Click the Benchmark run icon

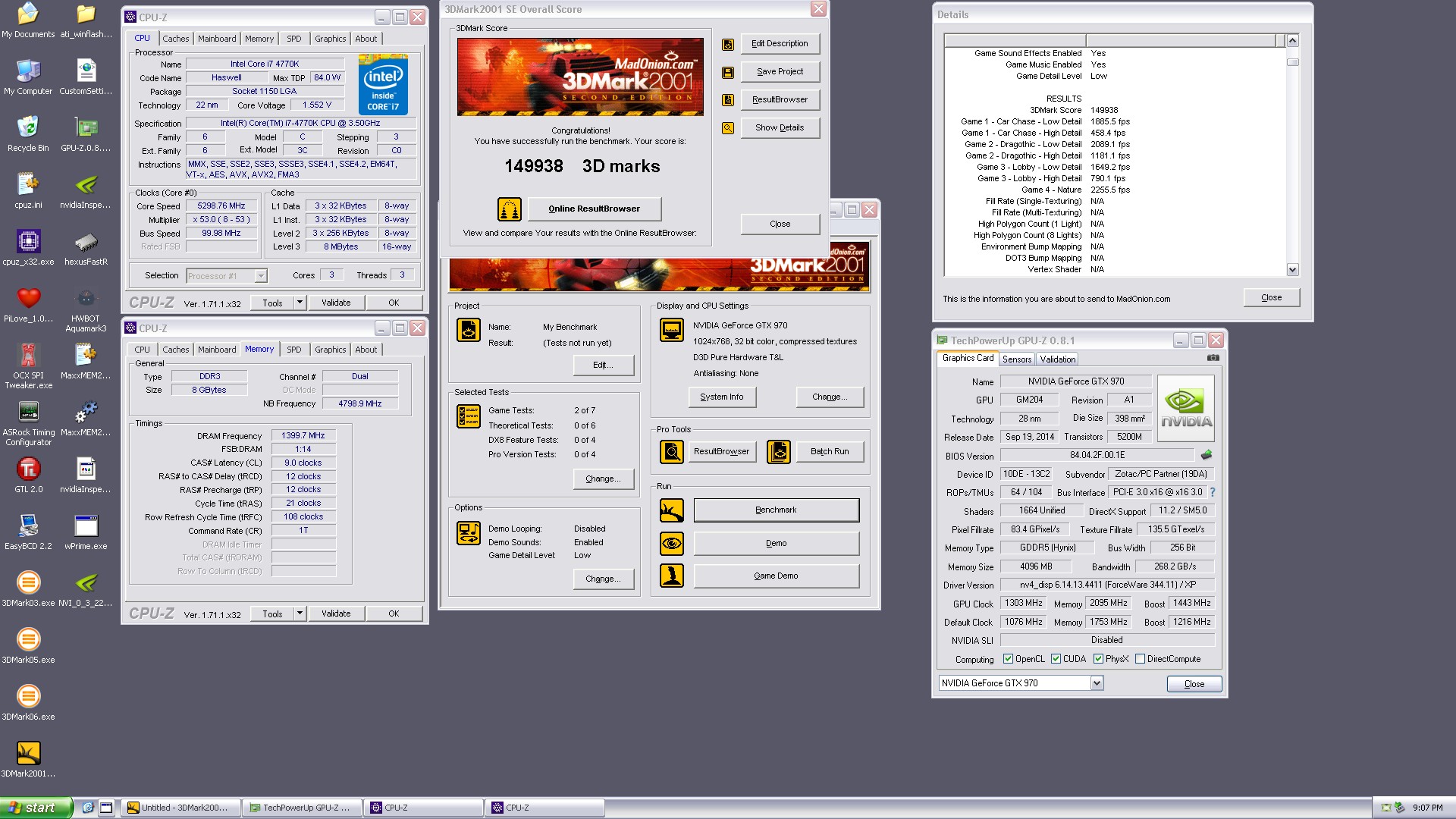(x=672, y=510)
